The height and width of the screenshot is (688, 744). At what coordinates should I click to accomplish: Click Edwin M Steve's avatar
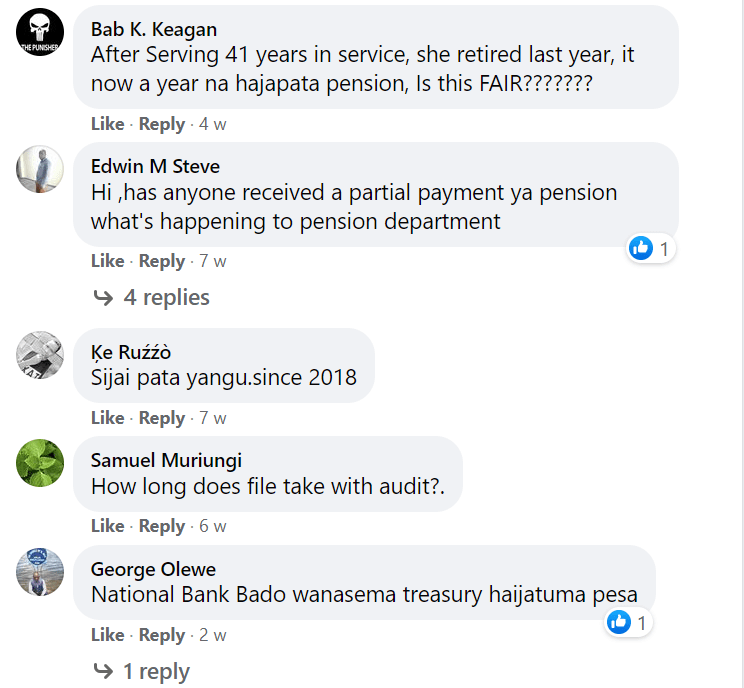pyautogui.click(x=40, y=169)
